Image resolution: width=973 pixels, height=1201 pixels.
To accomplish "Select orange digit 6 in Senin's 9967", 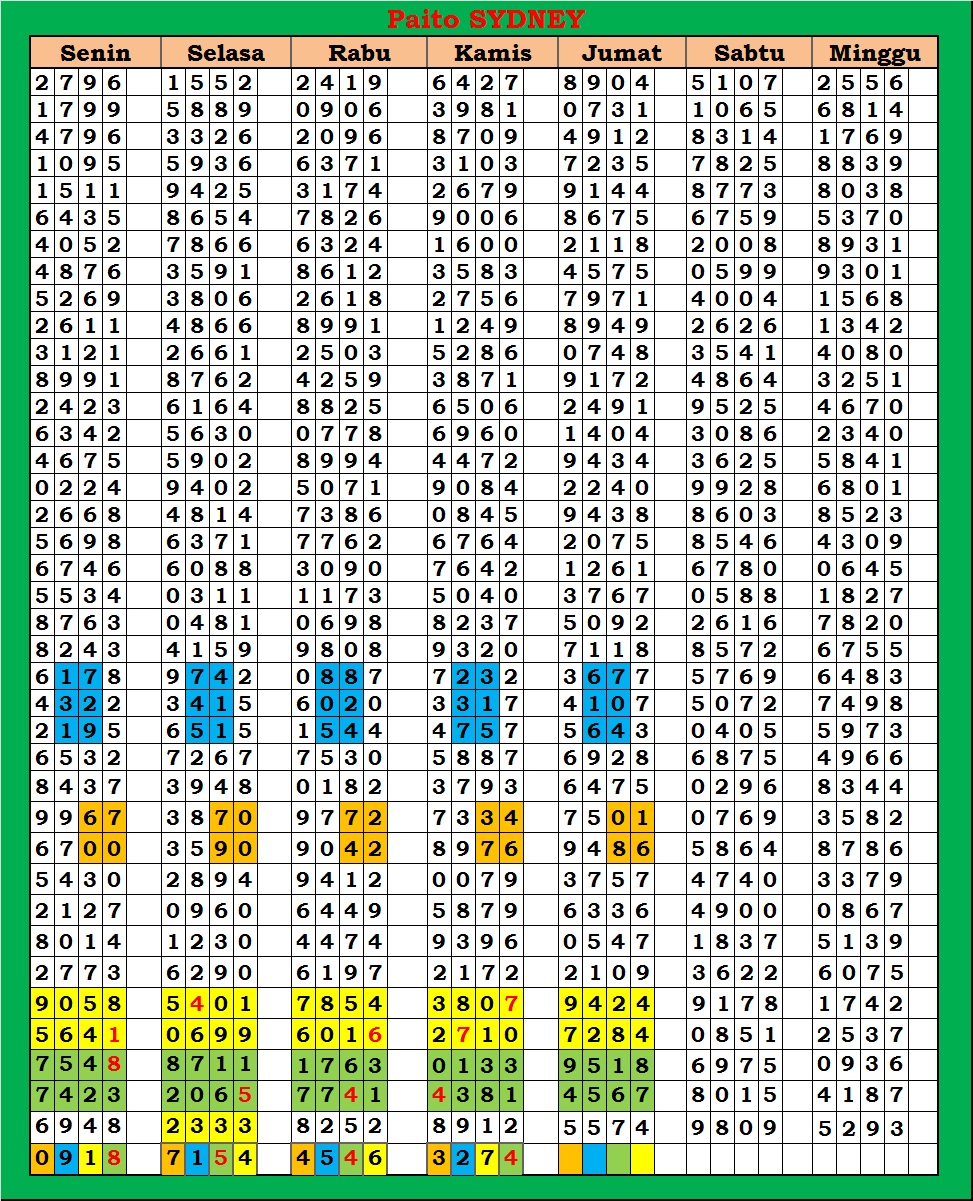I will point(90,817).
